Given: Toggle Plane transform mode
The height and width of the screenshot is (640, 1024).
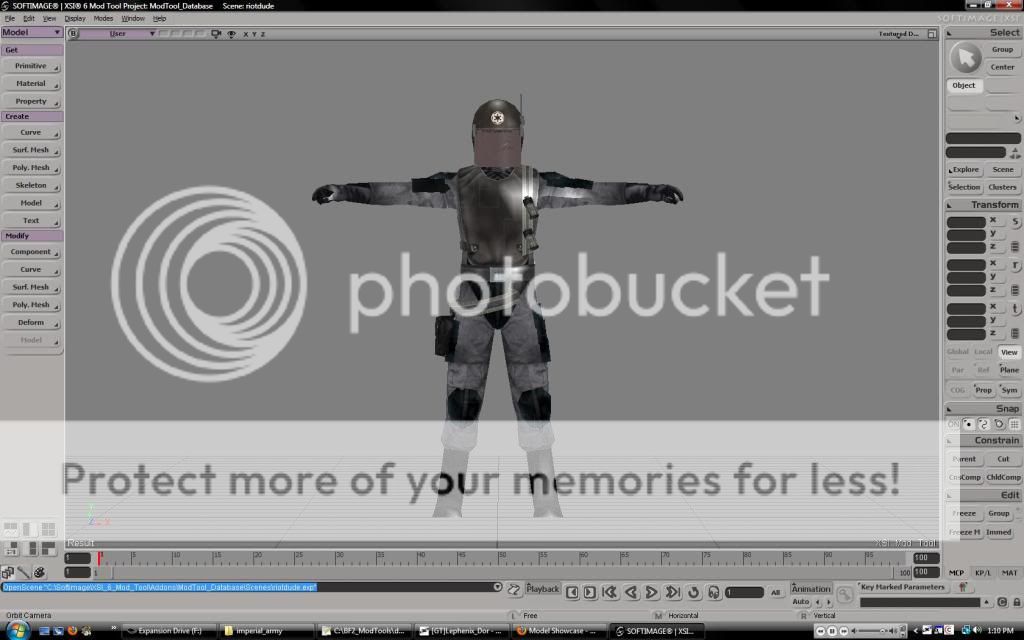Looking at the screenshot, I should click(x=1009, y=370).
